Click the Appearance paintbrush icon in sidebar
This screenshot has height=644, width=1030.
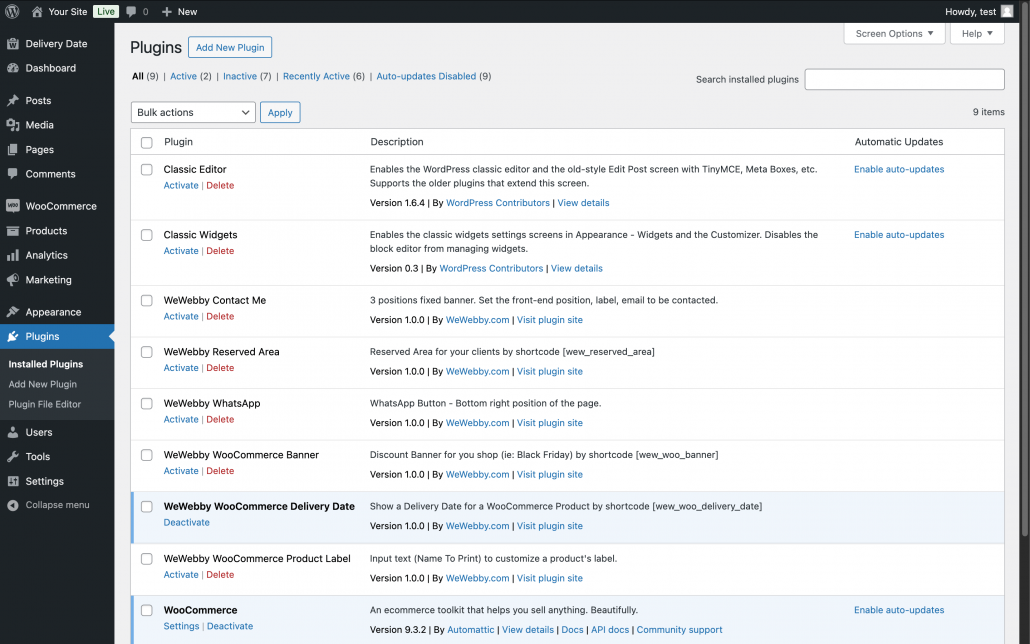point(13,312)
